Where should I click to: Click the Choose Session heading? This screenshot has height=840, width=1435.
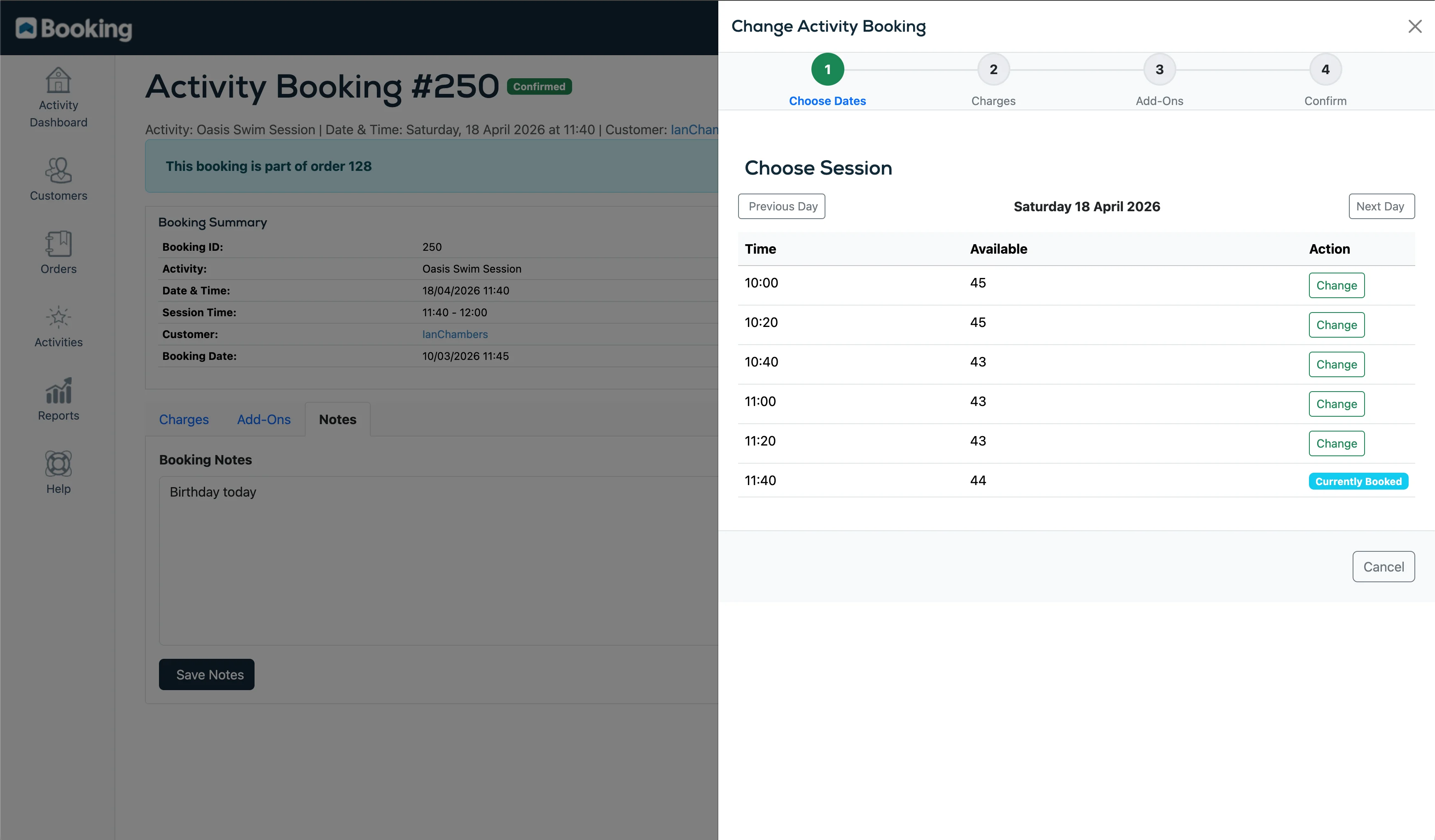point(818,168)
